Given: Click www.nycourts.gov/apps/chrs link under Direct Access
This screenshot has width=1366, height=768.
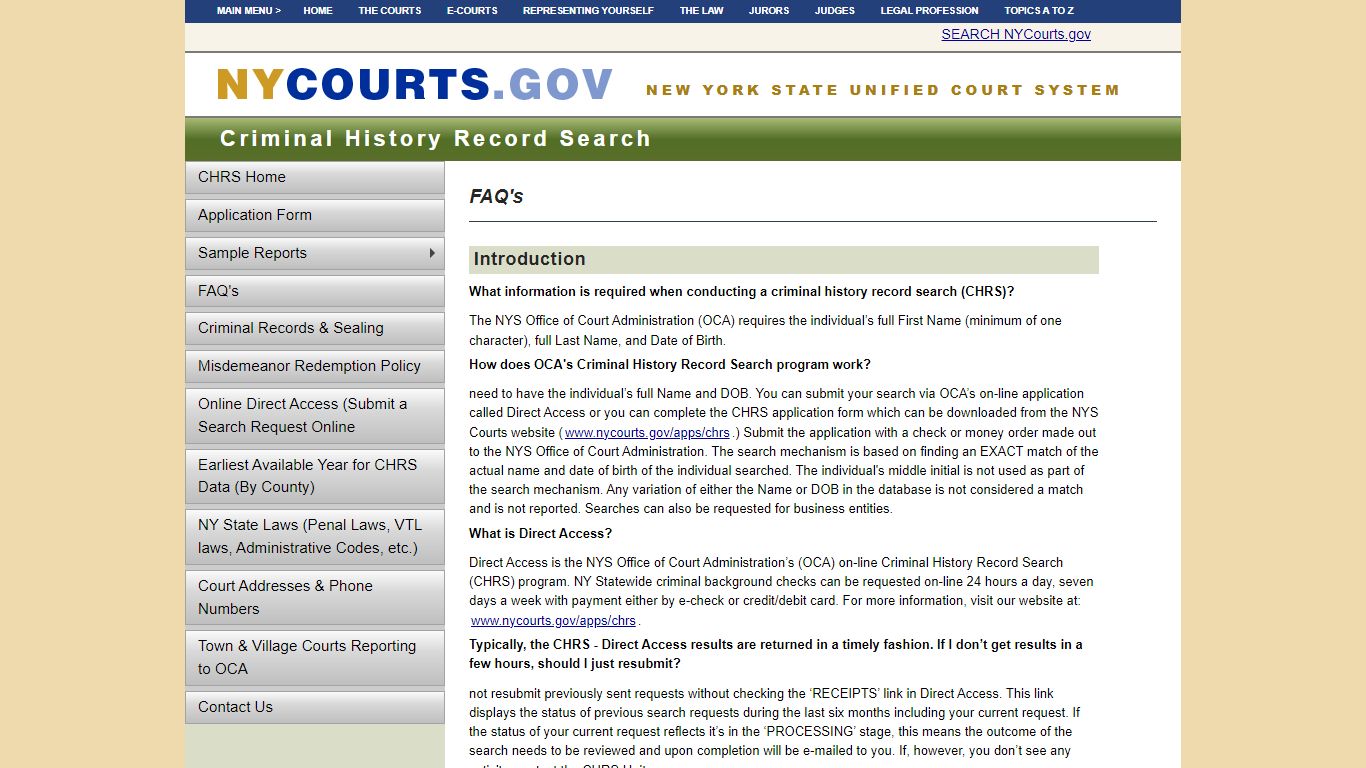Looking at the screenshot, I should click(x=553, y=620).
